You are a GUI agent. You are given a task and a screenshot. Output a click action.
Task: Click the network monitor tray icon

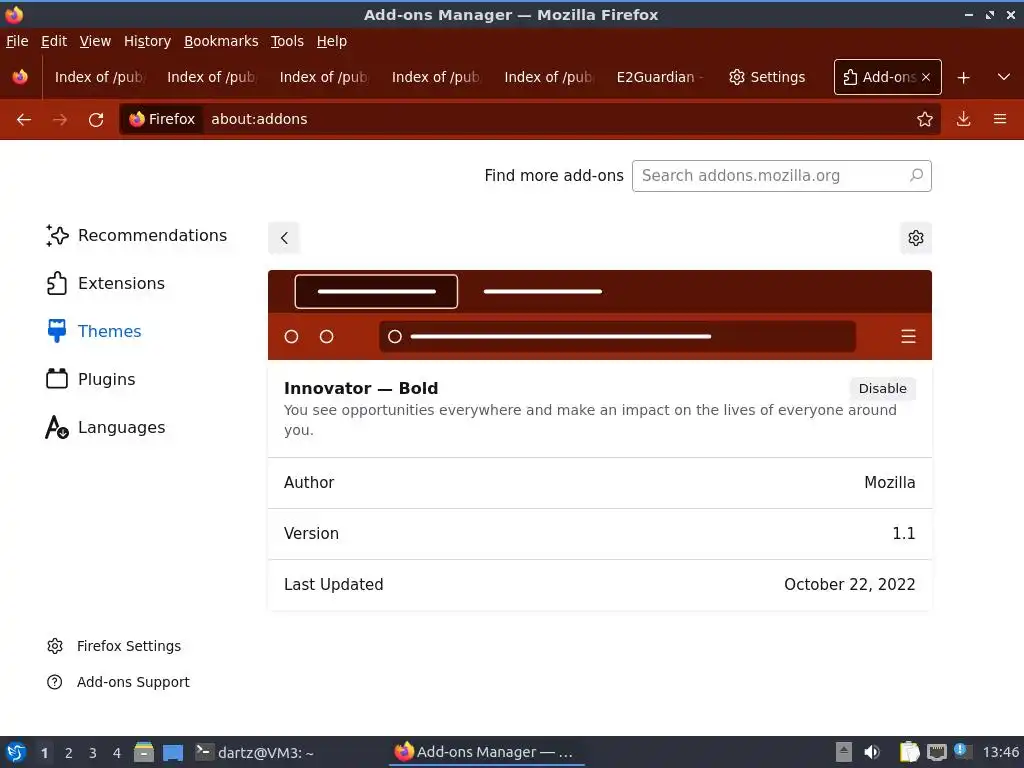936,752
